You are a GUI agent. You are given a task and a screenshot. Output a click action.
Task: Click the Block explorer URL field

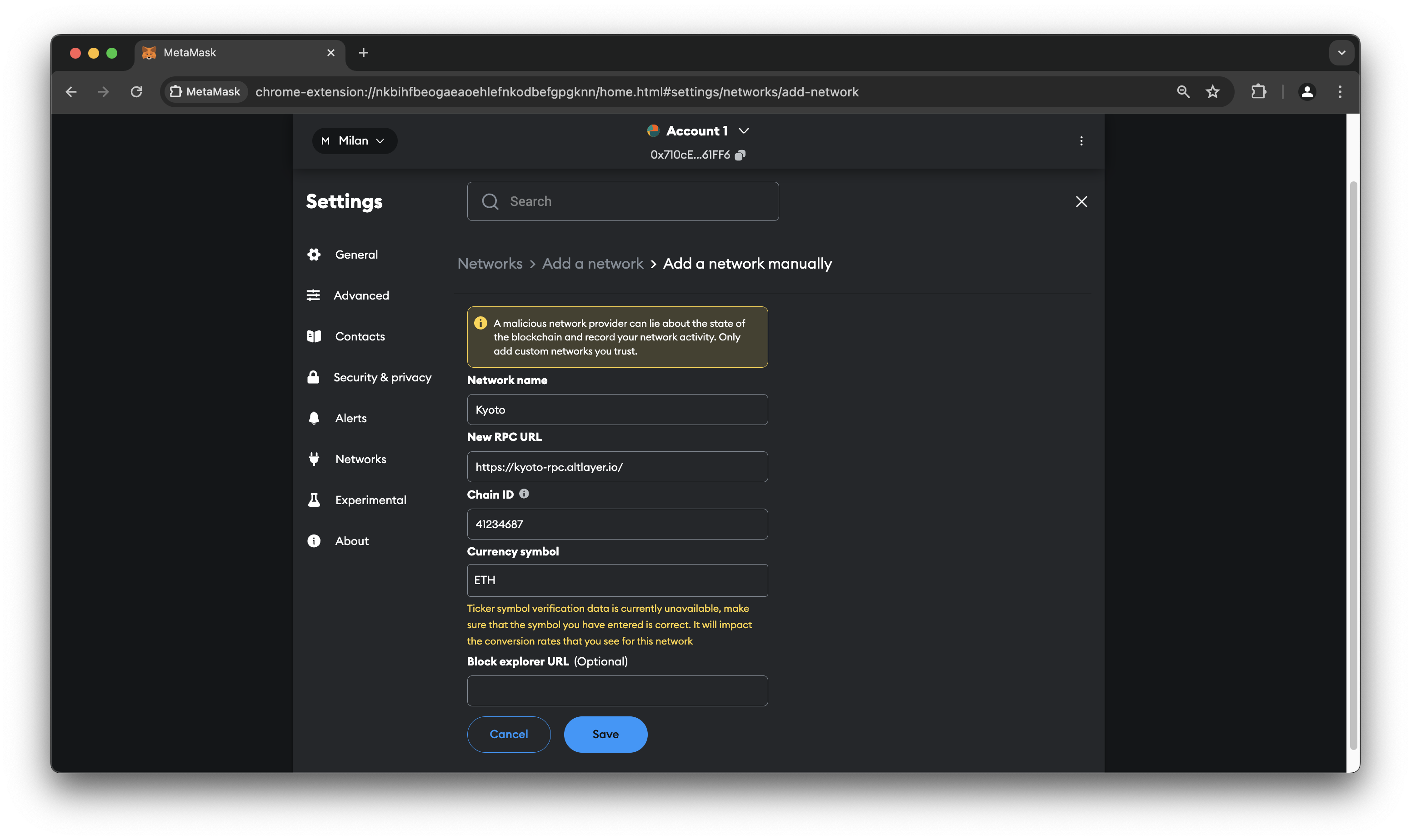pyautogui.click(x=617, y=691)
